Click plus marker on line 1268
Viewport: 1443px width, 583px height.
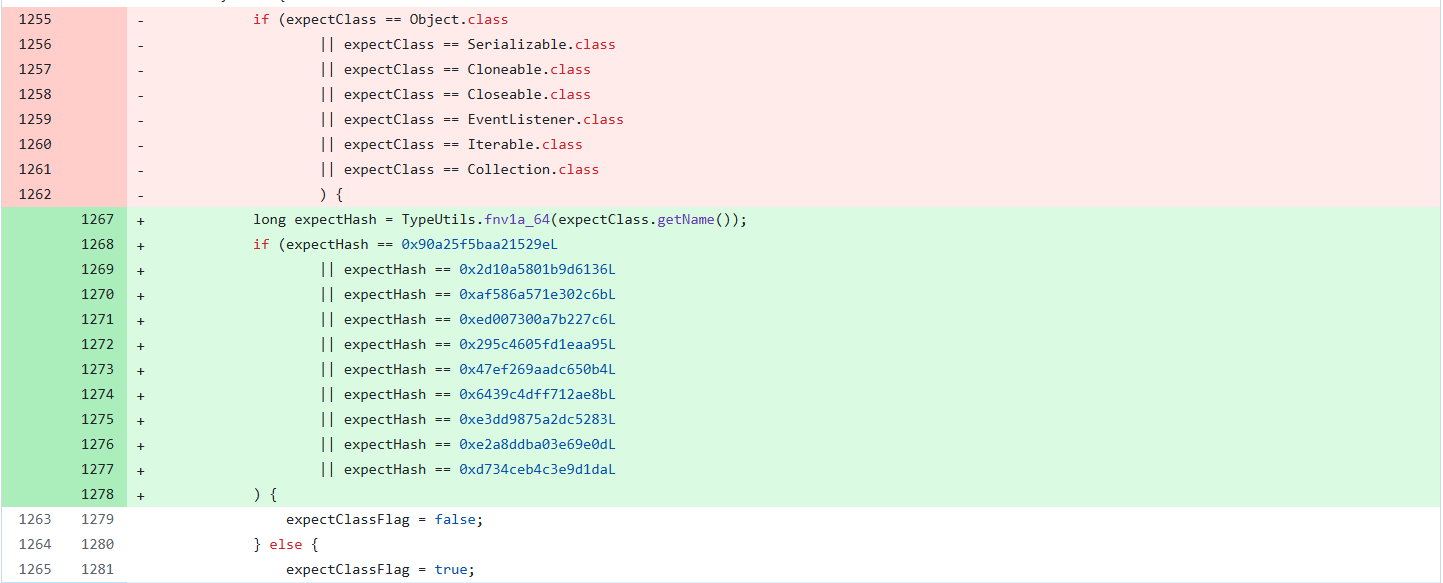click(x=140, y=244)
